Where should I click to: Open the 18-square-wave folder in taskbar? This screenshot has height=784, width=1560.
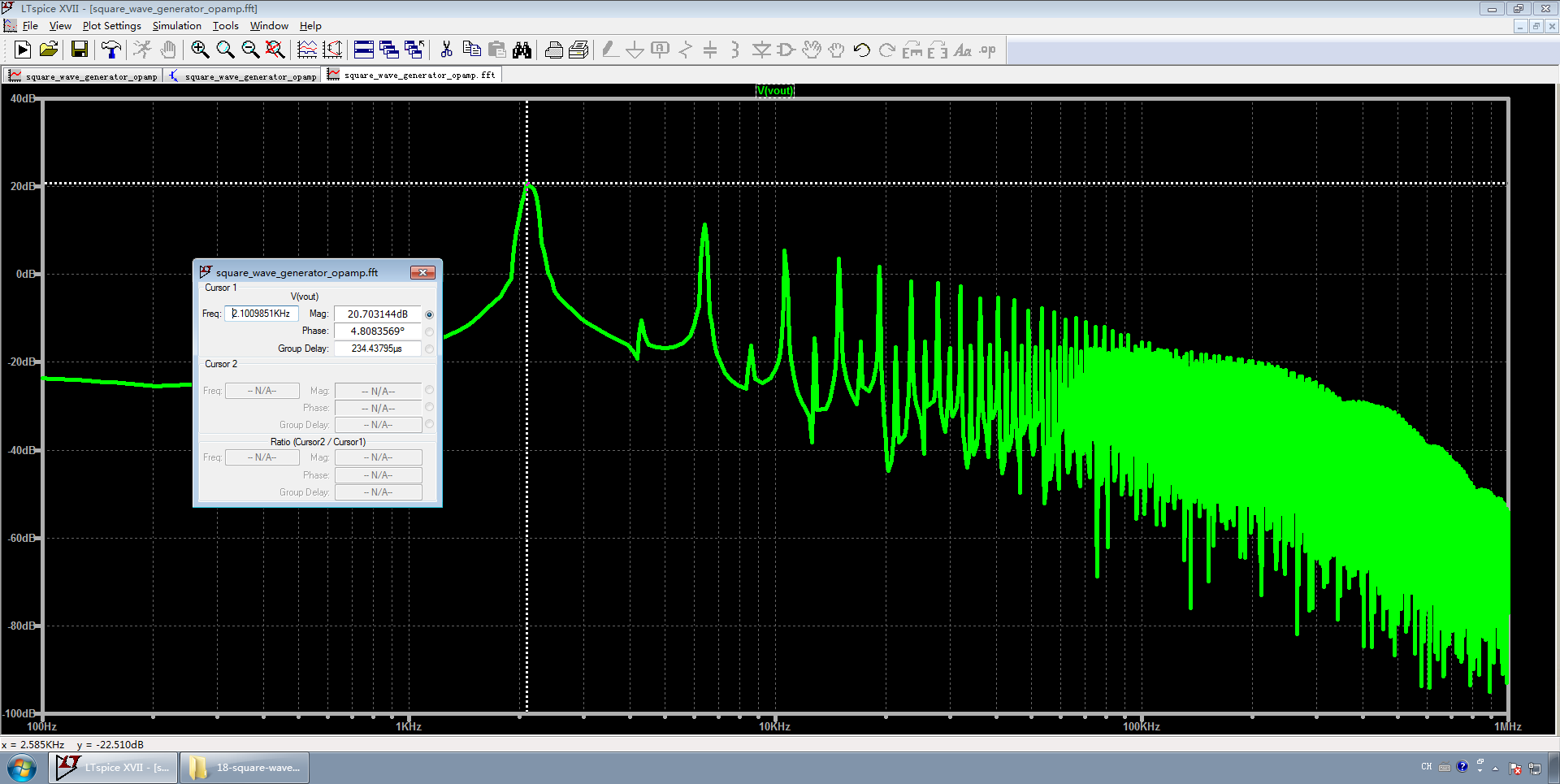point(245,768)
